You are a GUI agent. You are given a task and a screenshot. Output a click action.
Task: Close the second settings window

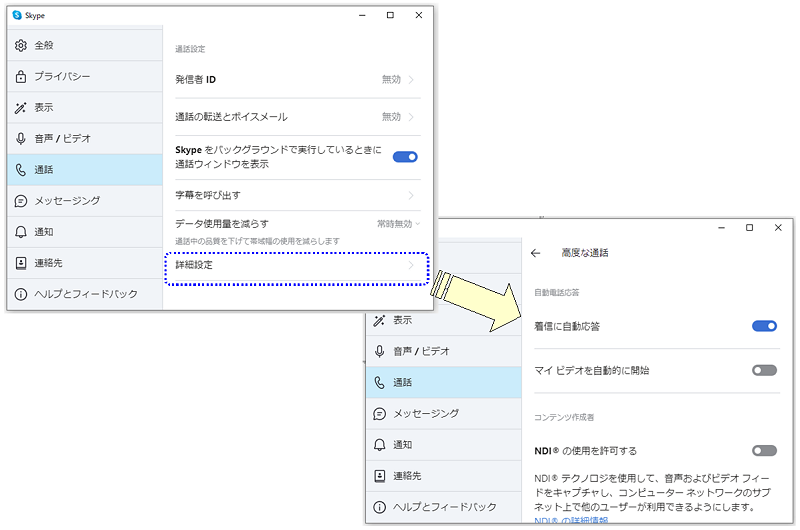tap(778, 228)
